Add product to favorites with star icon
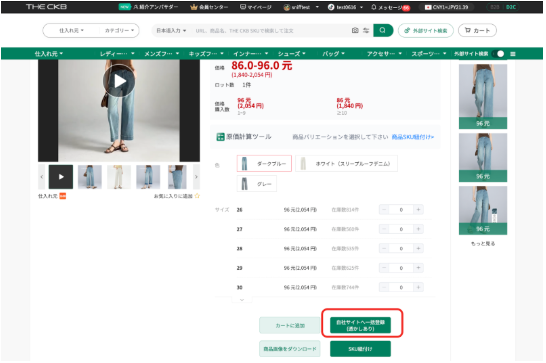 (x=197, y=196)
